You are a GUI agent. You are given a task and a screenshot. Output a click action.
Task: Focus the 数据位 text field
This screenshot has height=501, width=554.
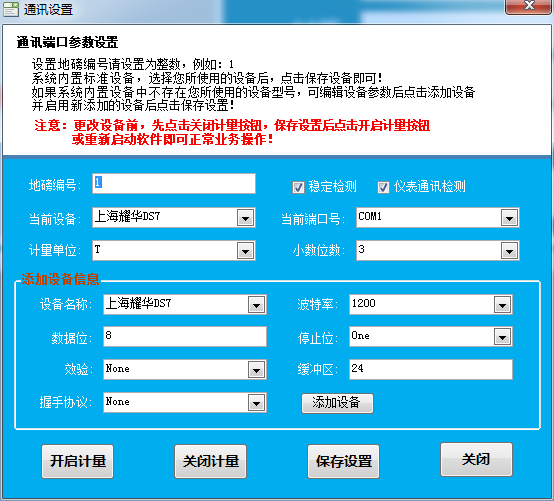pos(185,336)
